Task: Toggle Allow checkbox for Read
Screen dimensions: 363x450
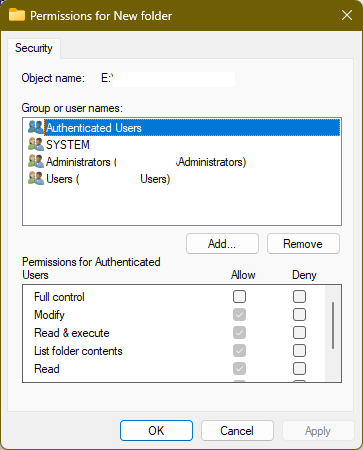Action: tap(239, 368)
